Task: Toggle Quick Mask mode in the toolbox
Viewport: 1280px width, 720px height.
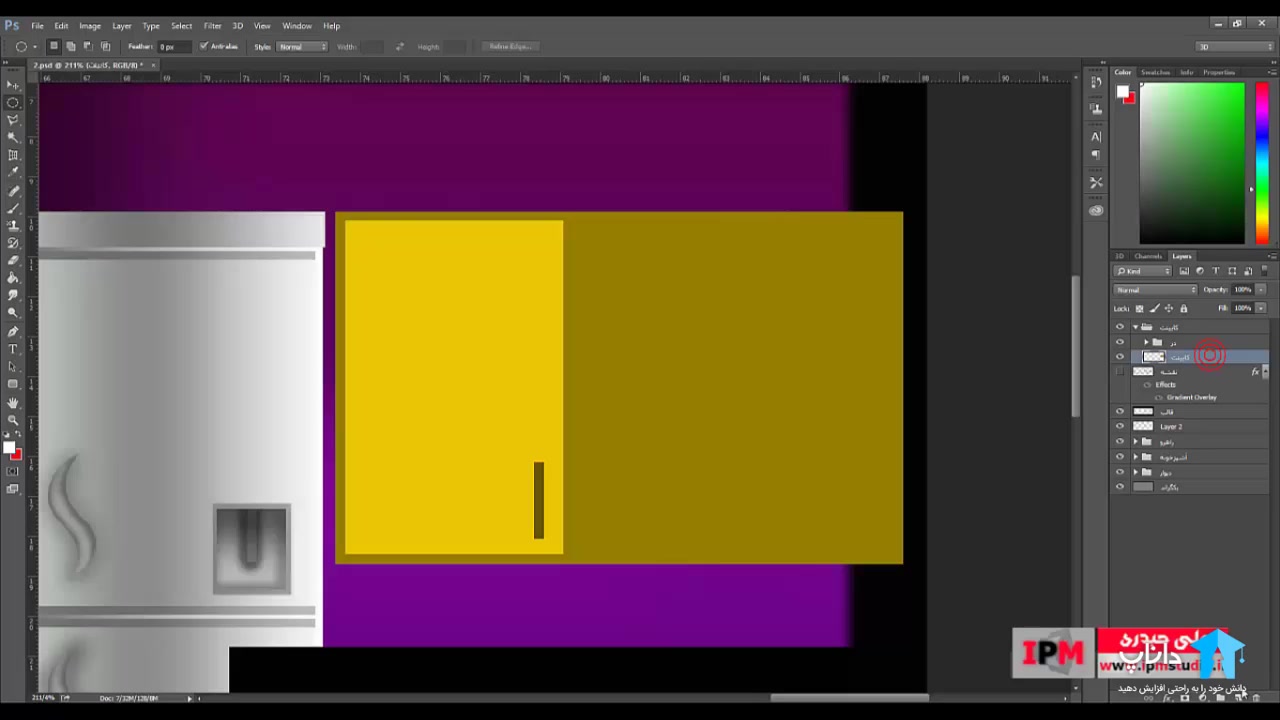Action: [x=13, y=471]
